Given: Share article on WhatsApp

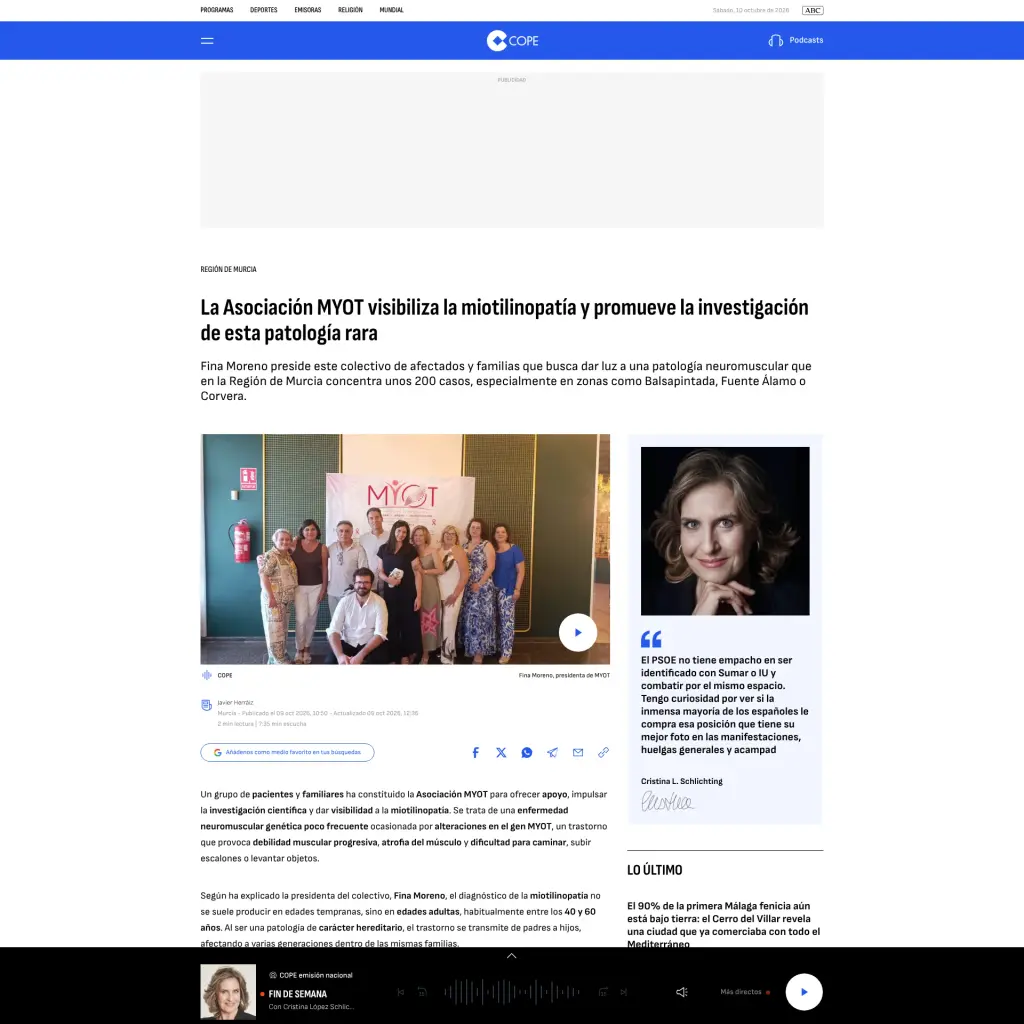Looking at the screenshot, I should pos(526,752).
